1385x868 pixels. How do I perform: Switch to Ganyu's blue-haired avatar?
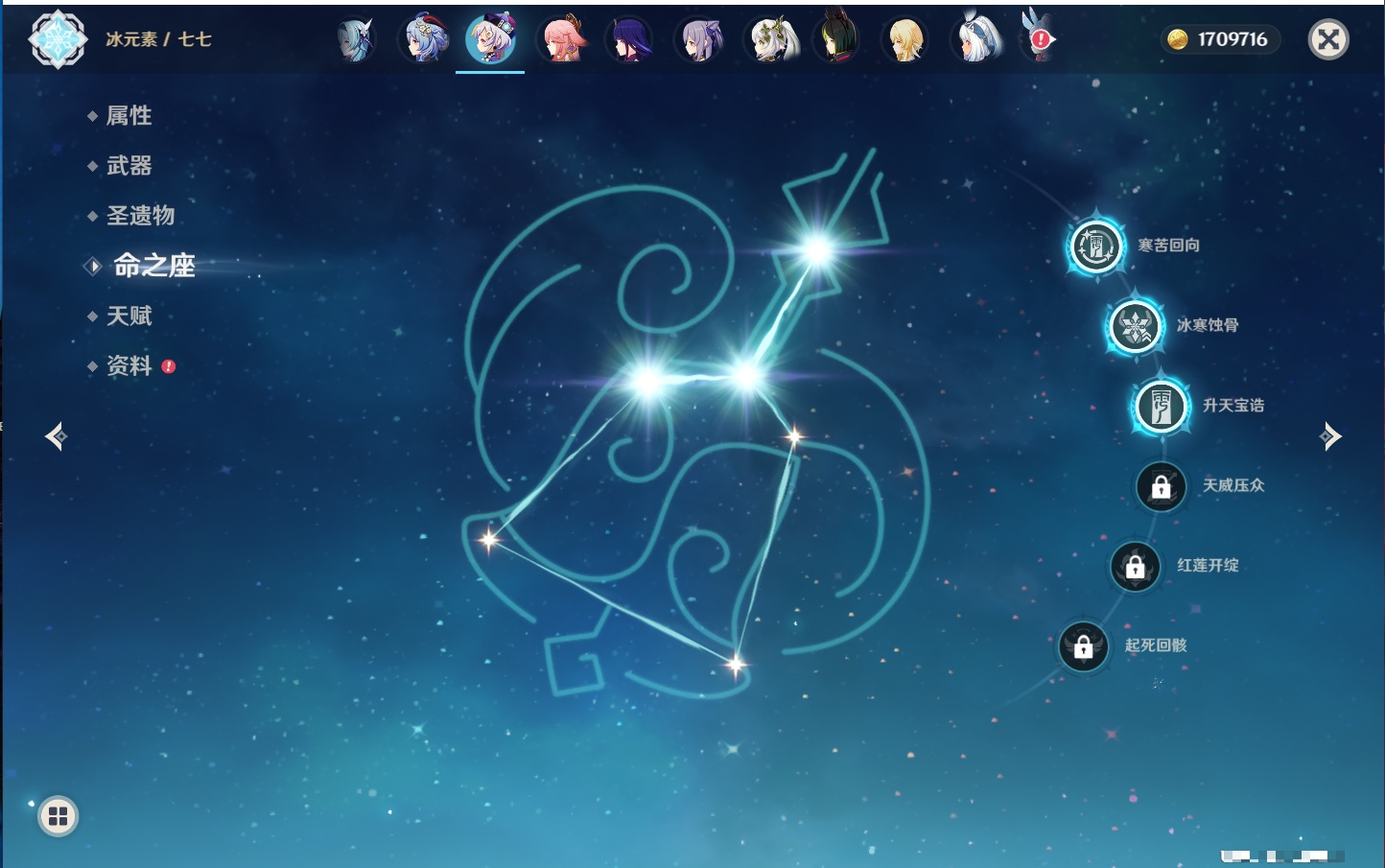[424, 39]
